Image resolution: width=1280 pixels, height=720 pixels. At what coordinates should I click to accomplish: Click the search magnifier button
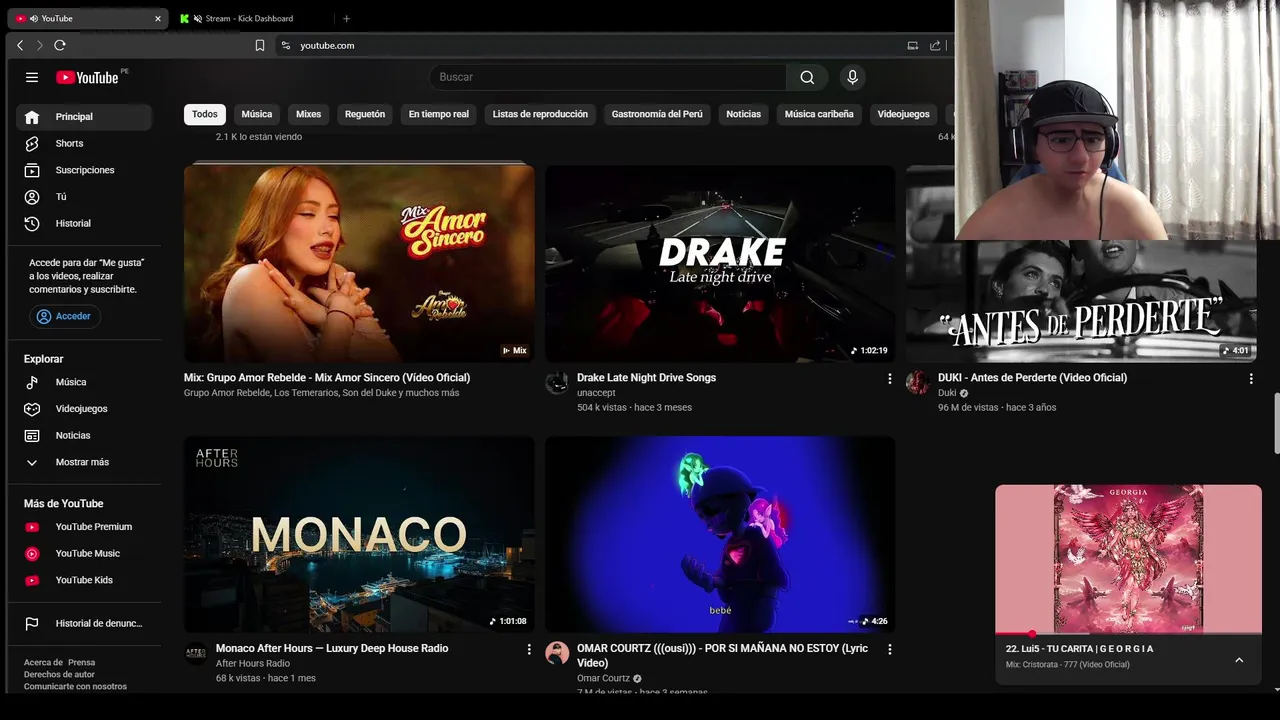pos(807,77)
